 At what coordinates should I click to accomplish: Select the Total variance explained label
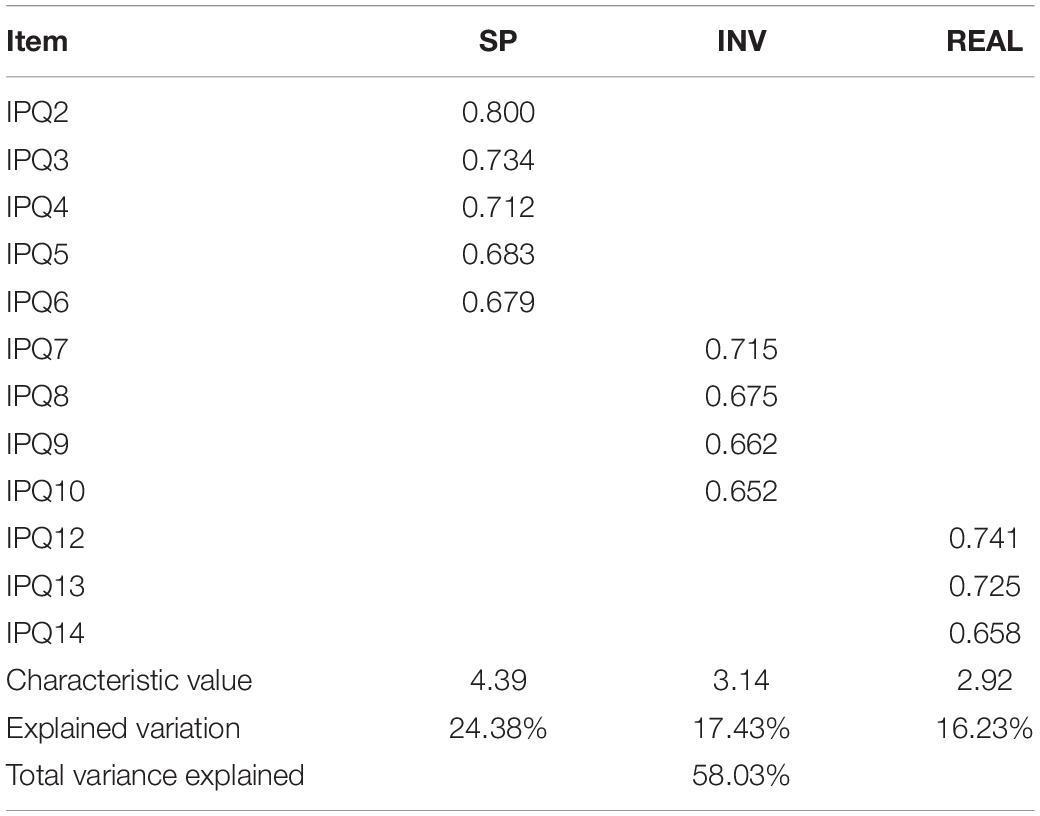coord(155,776)
